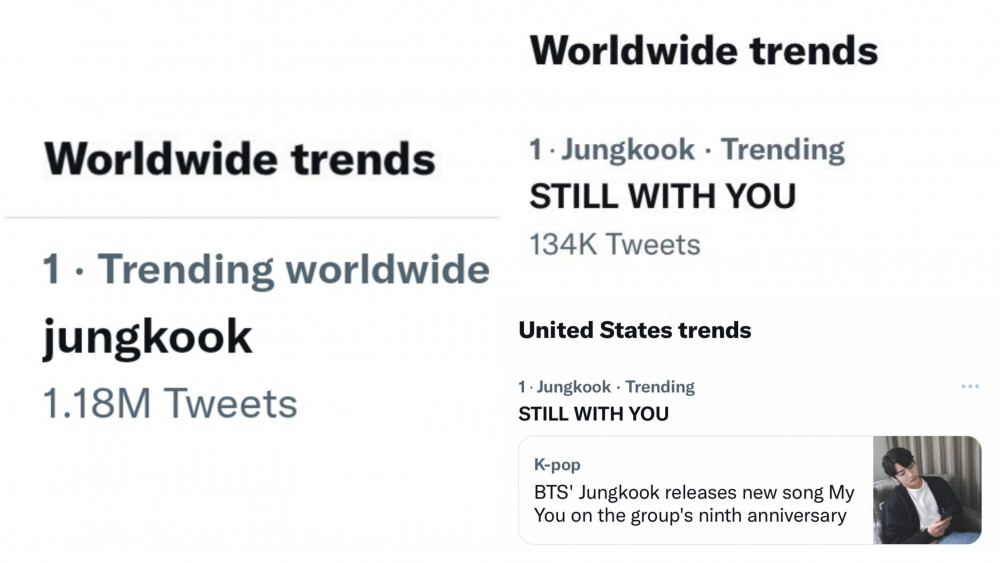Viewport: 1000px width, 563px height.
Task: Click the Jungkook photo thumbnail in news card
Action: click(x=927, y=490)
